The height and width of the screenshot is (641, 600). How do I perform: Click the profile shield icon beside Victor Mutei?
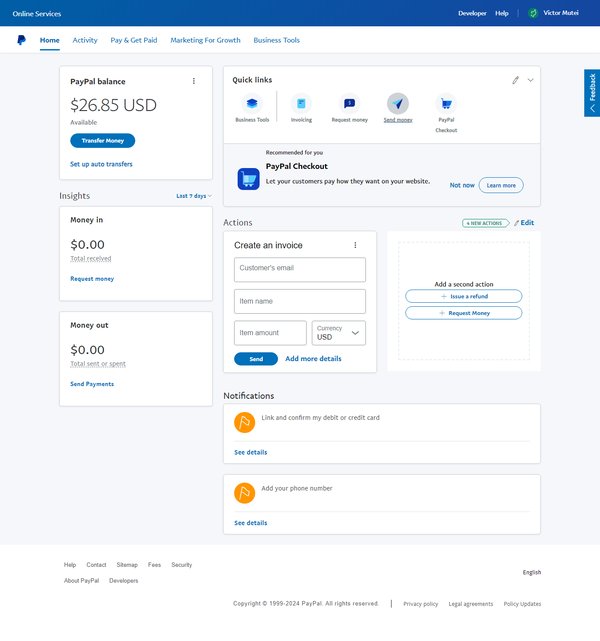[x=533, y=13]
